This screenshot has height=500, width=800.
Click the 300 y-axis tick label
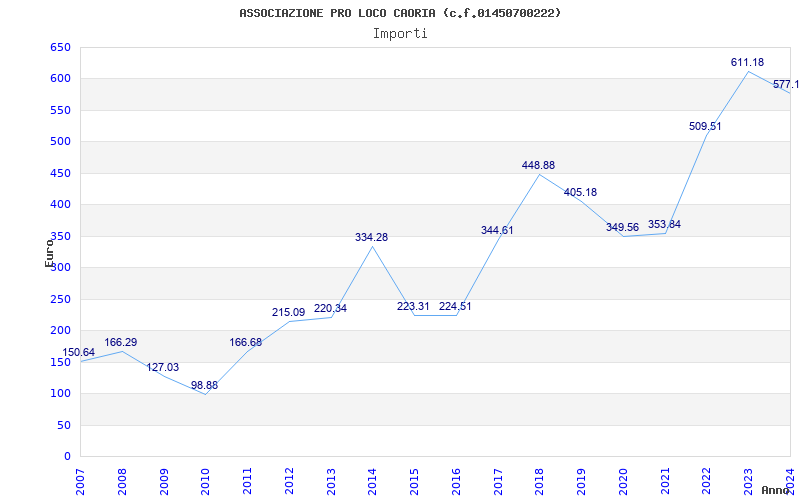click(x=60, y=267)
